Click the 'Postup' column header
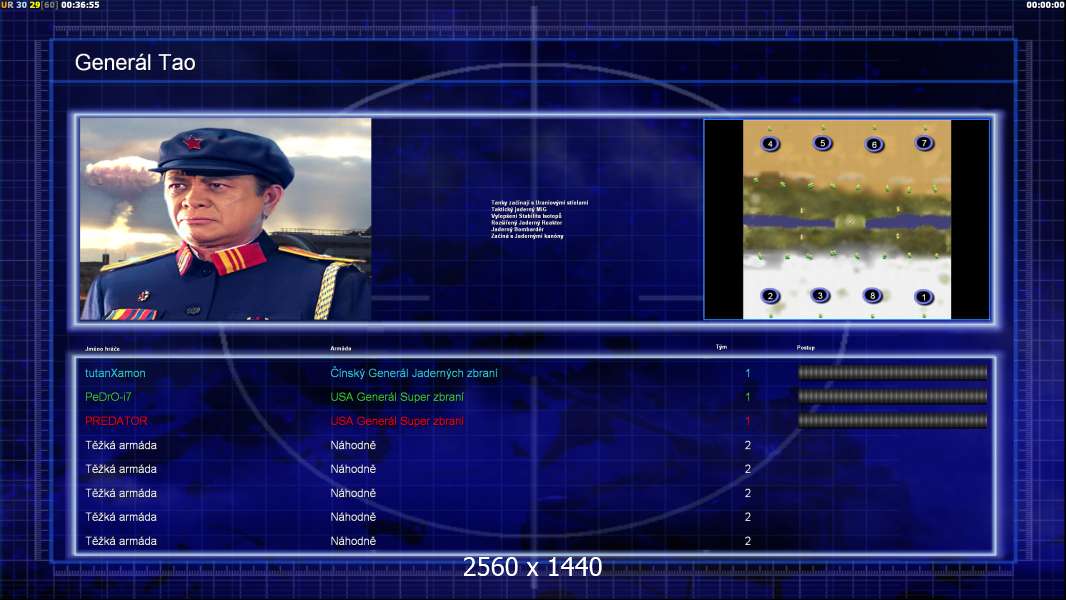Screen dimensions: 1066x600 click(x=806, y=348)
